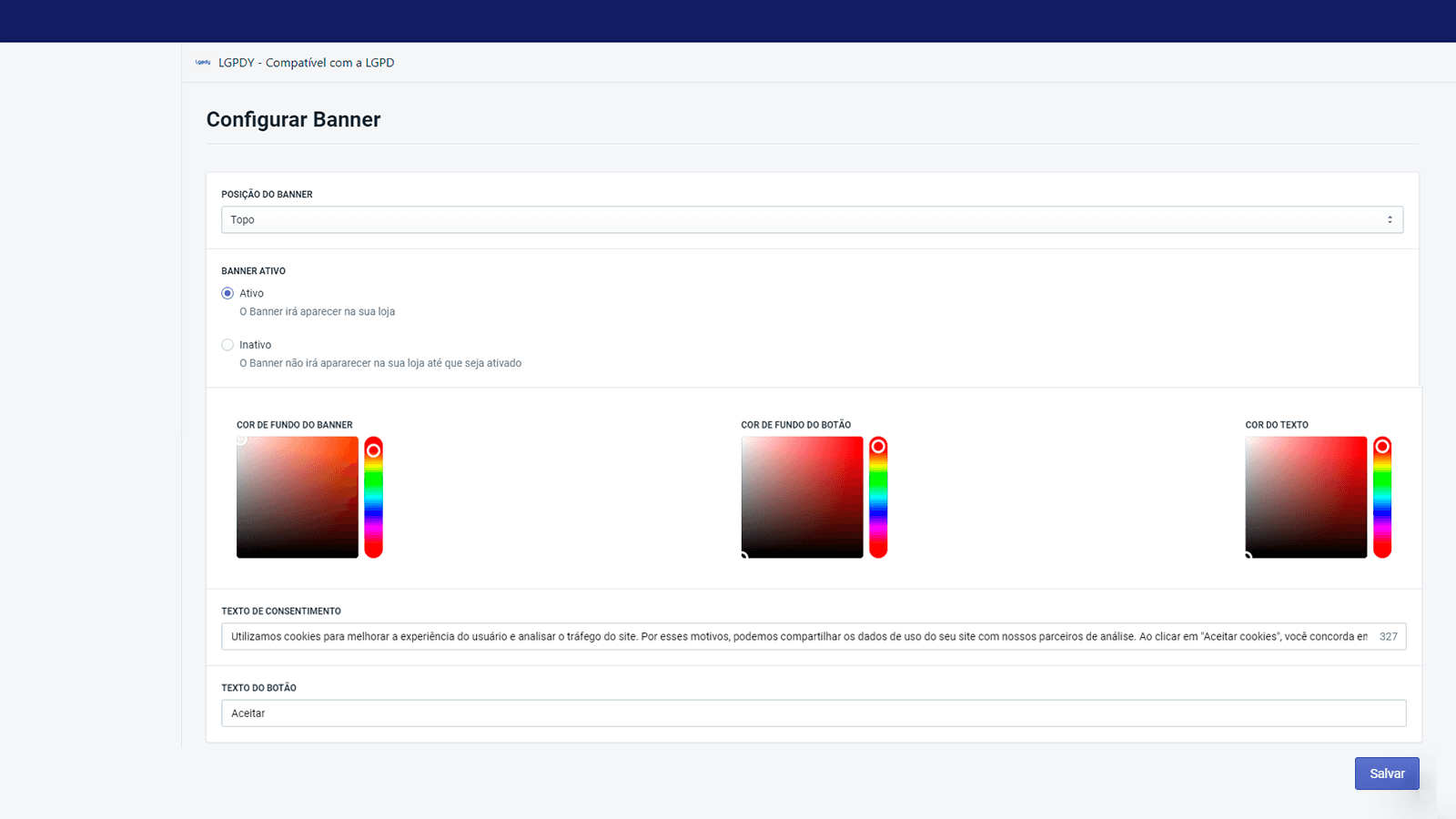Viewport: 1456px width, 819px height.
Task: Click the Salvar button
Action: [x=1386, y=773]
